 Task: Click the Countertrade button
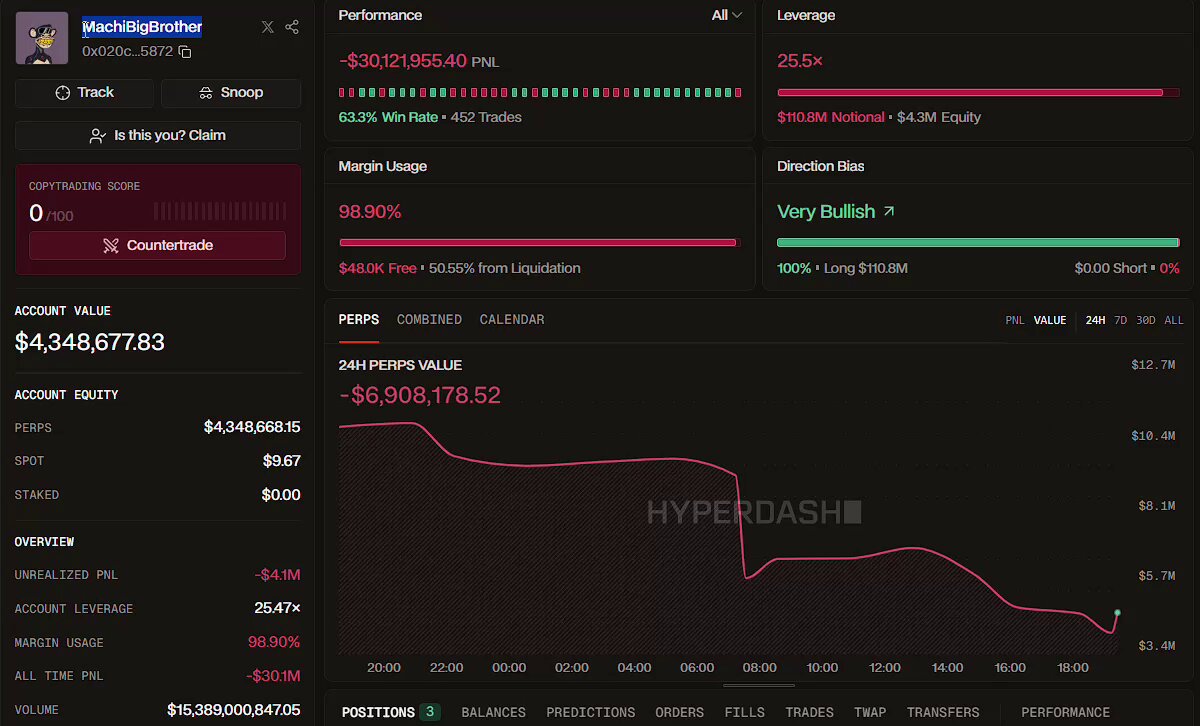(157, 245)
